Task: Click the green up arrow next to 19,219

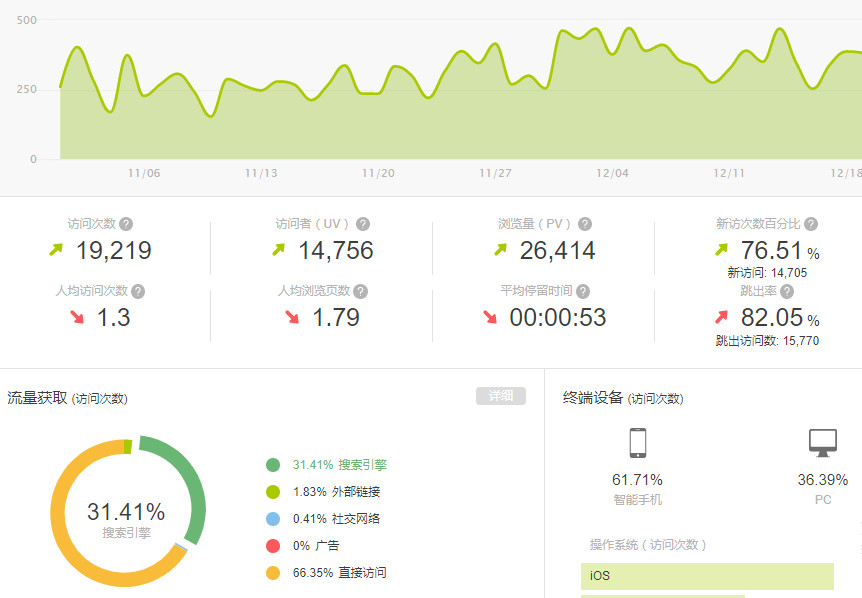Action: [x=56, y=250]
